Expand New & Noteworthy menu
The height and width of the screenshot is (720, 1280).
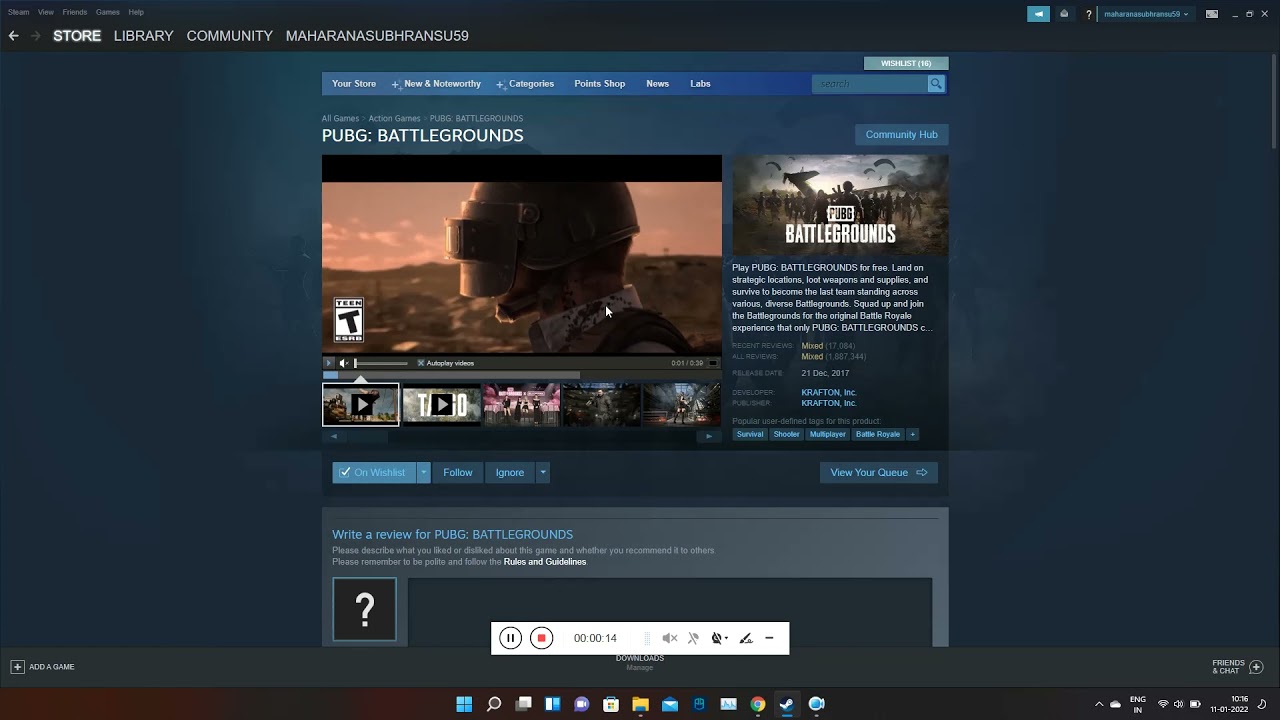(437, 84)
